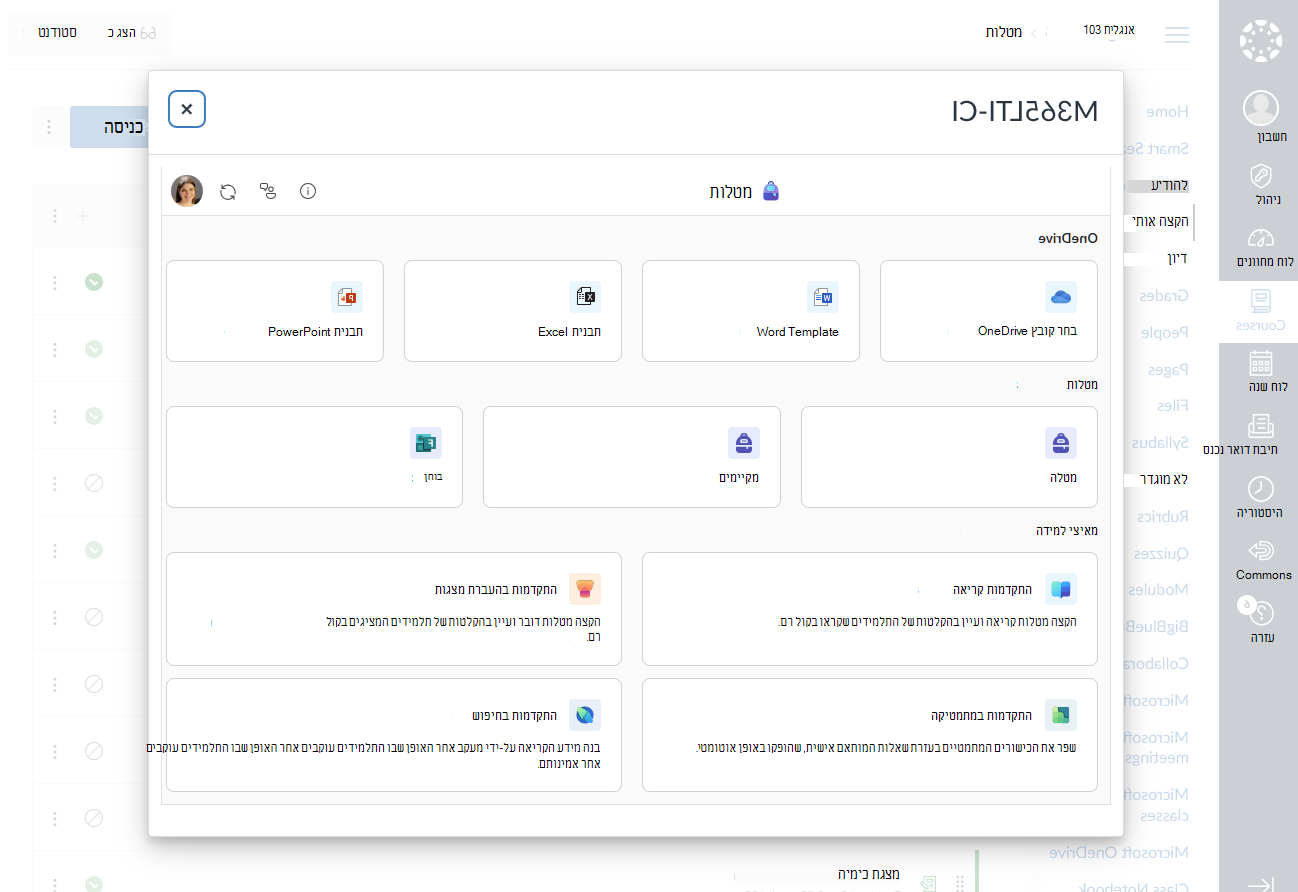
Task: Open Syllabus in the course menu
Action: coord(1161,443)
